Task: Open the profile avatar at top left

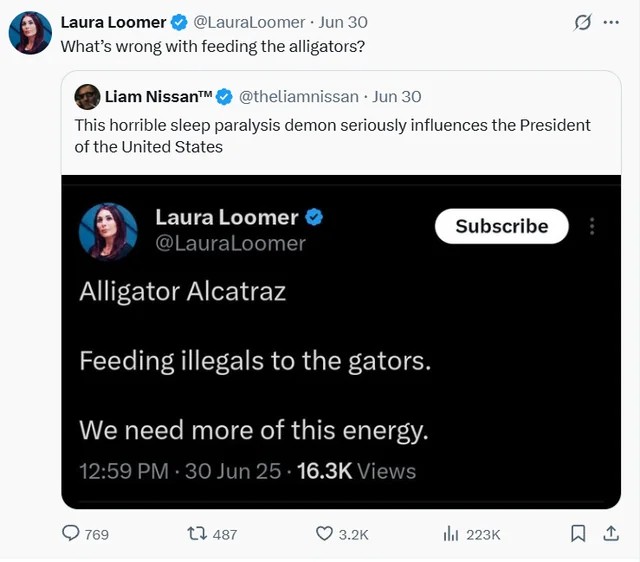Action: click(x=30, y=33)
